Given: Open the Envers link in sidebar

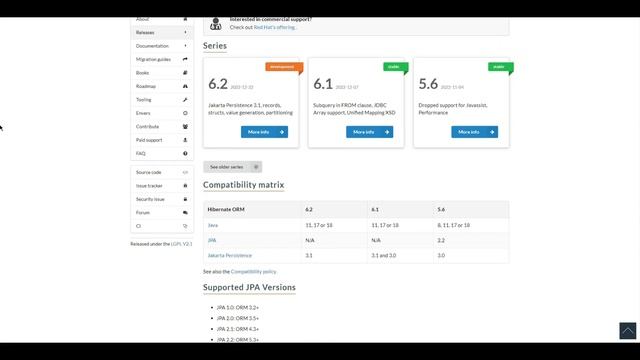Looking at the screenshot, I should coord(162,113).
